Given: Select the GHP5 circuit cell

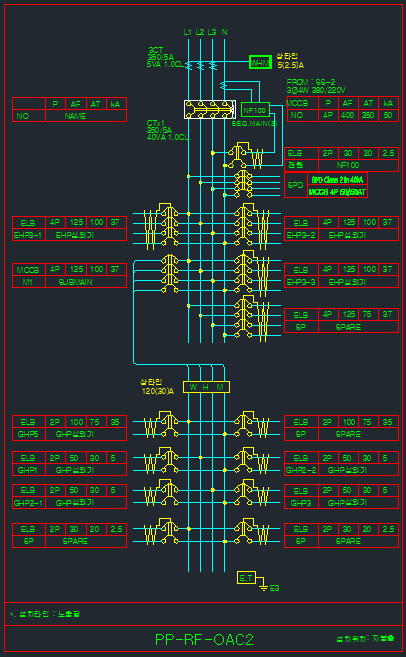Looking at the screenshot, I should coord(29,434).
